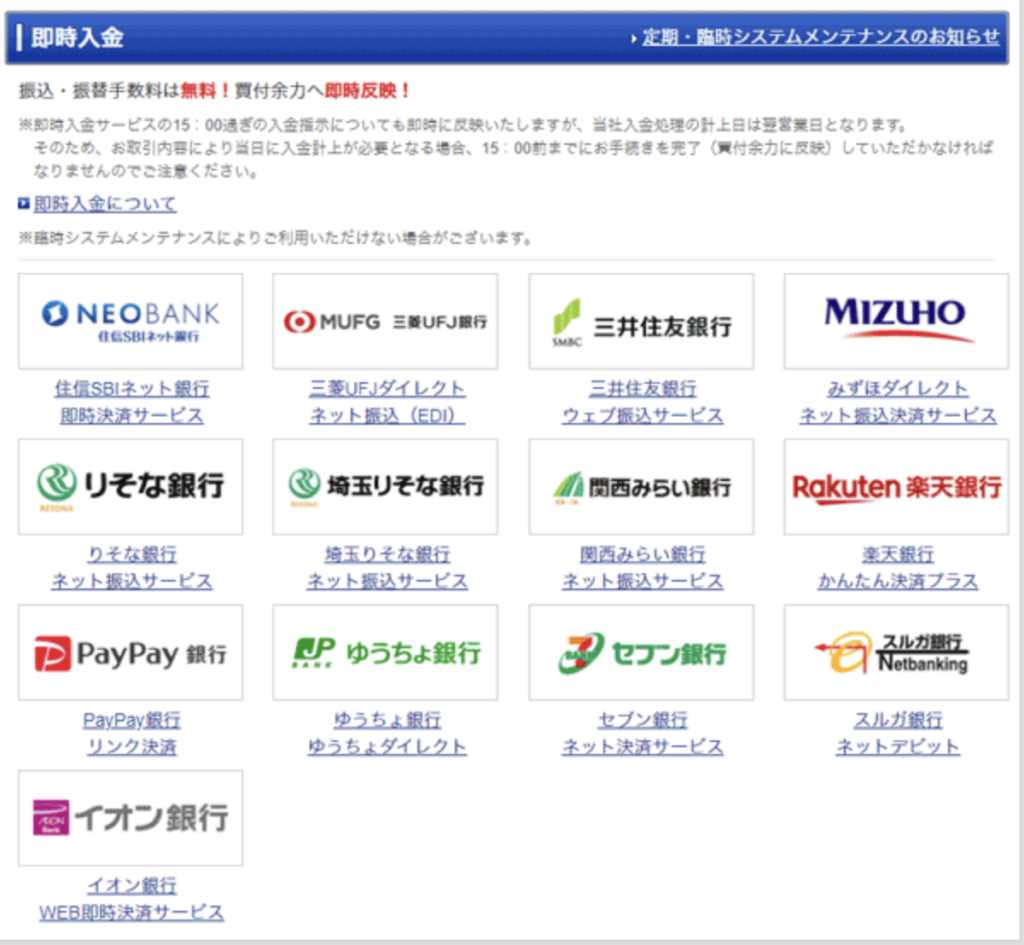Open 三菱UFJダイレクト ネット振込（EDI）link
Image resolution: width=1024 pixels, height=945 pixels.
[387, 402]
